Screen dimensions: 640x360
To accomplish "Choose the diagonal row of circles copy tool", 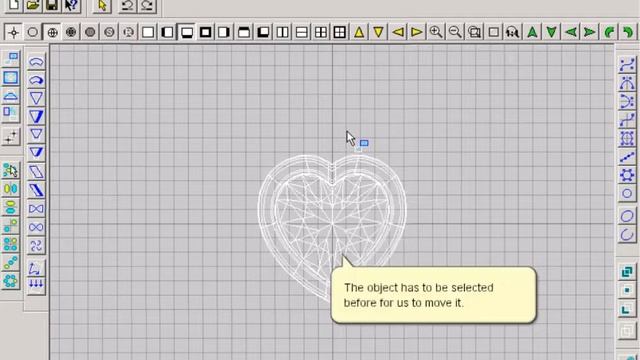I will coord(11,262).
